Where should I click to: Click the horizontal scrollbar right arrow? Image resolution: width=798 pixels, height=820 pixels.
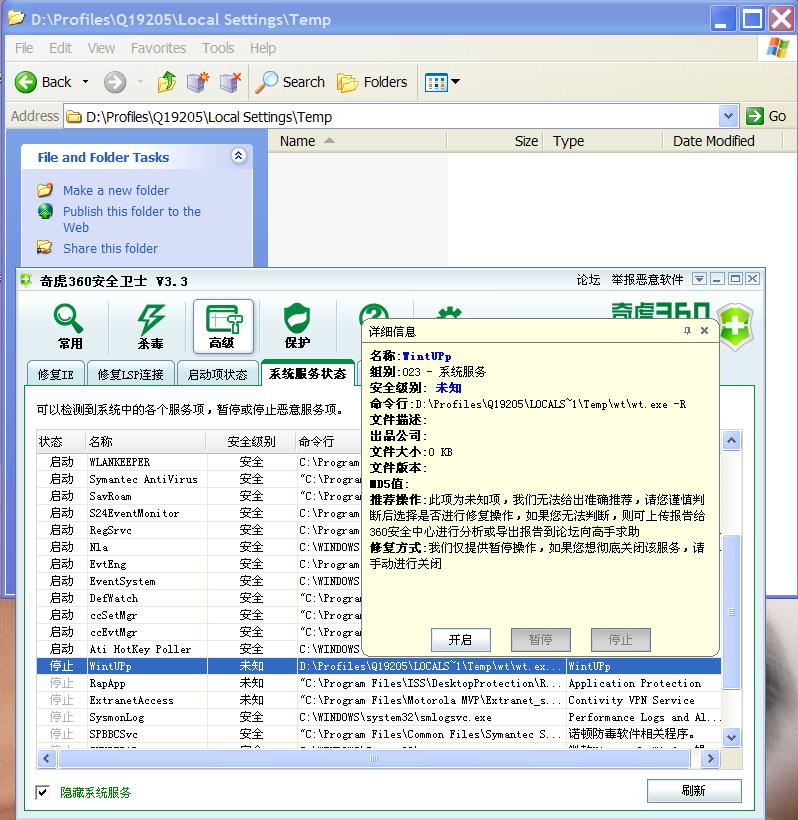click(x=710, y=758)
